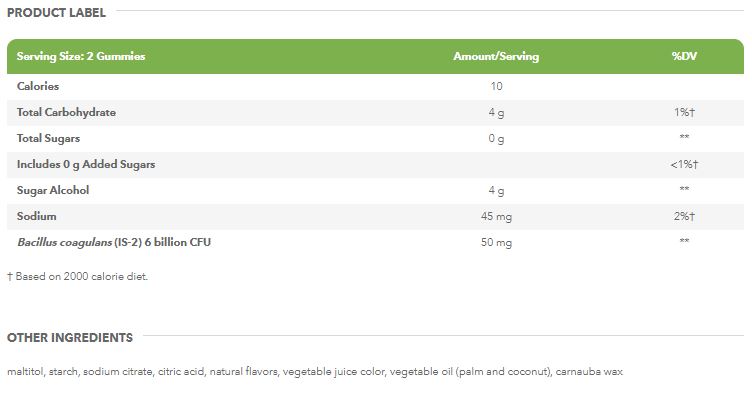Click the Based on 2000 calorie diet footnote

click(x=77, y=277)
